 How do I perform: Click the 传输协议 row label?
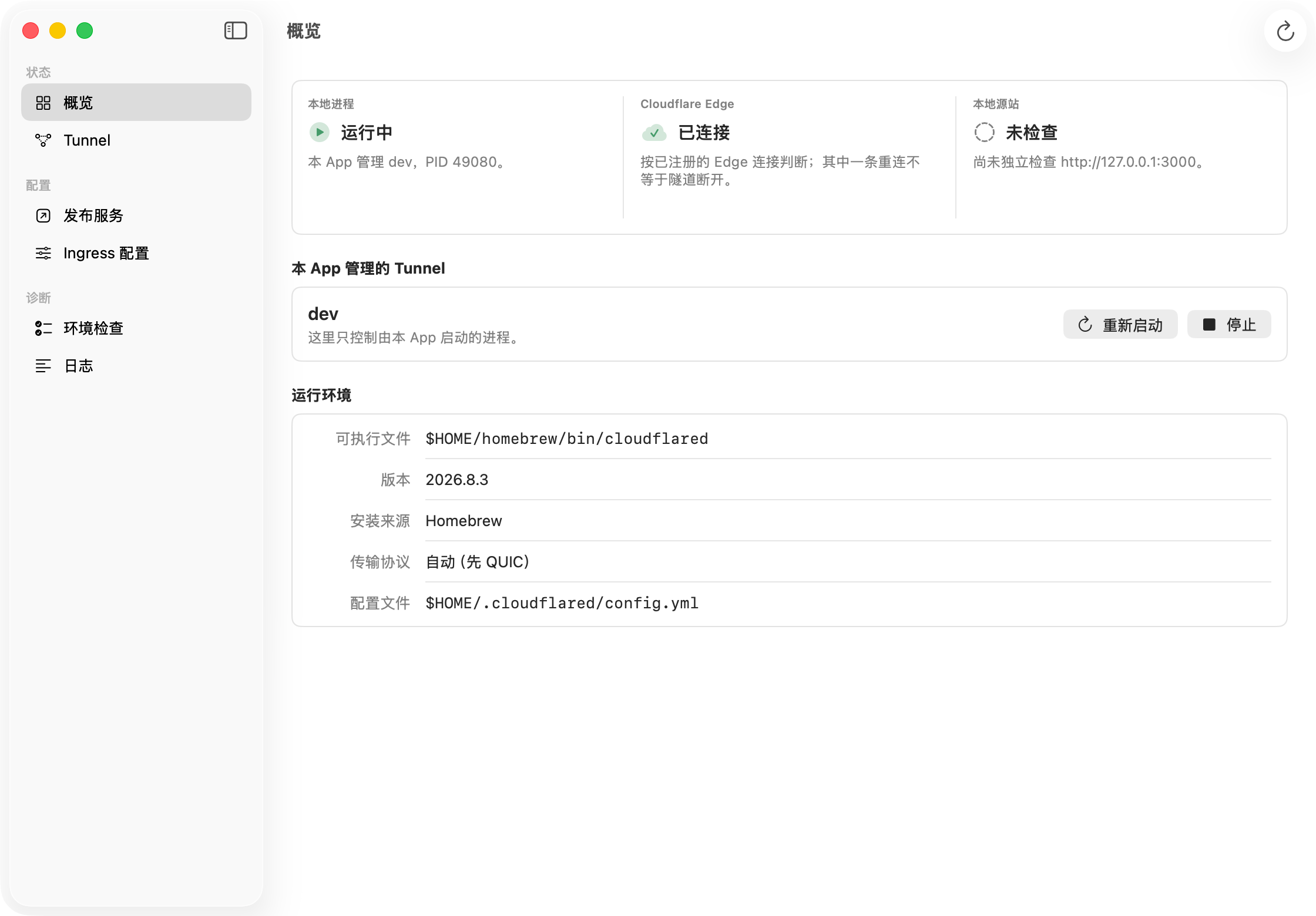380,562
